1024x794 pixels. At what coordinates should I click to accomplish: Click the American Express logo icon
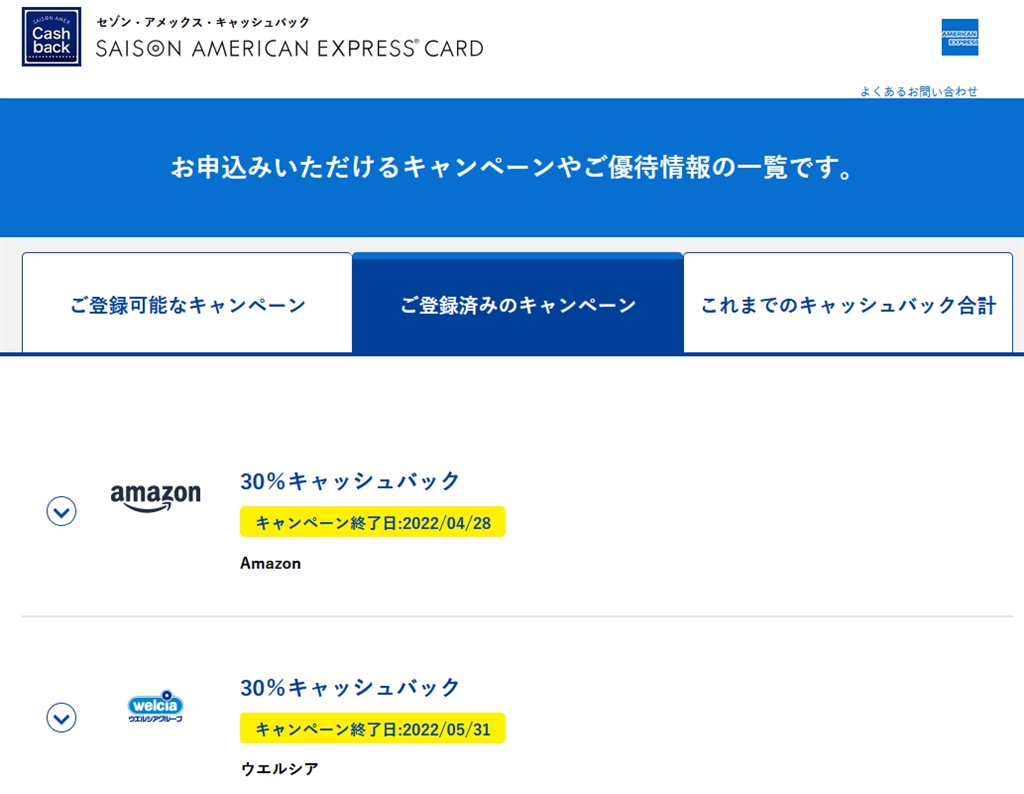pos(959,37)
